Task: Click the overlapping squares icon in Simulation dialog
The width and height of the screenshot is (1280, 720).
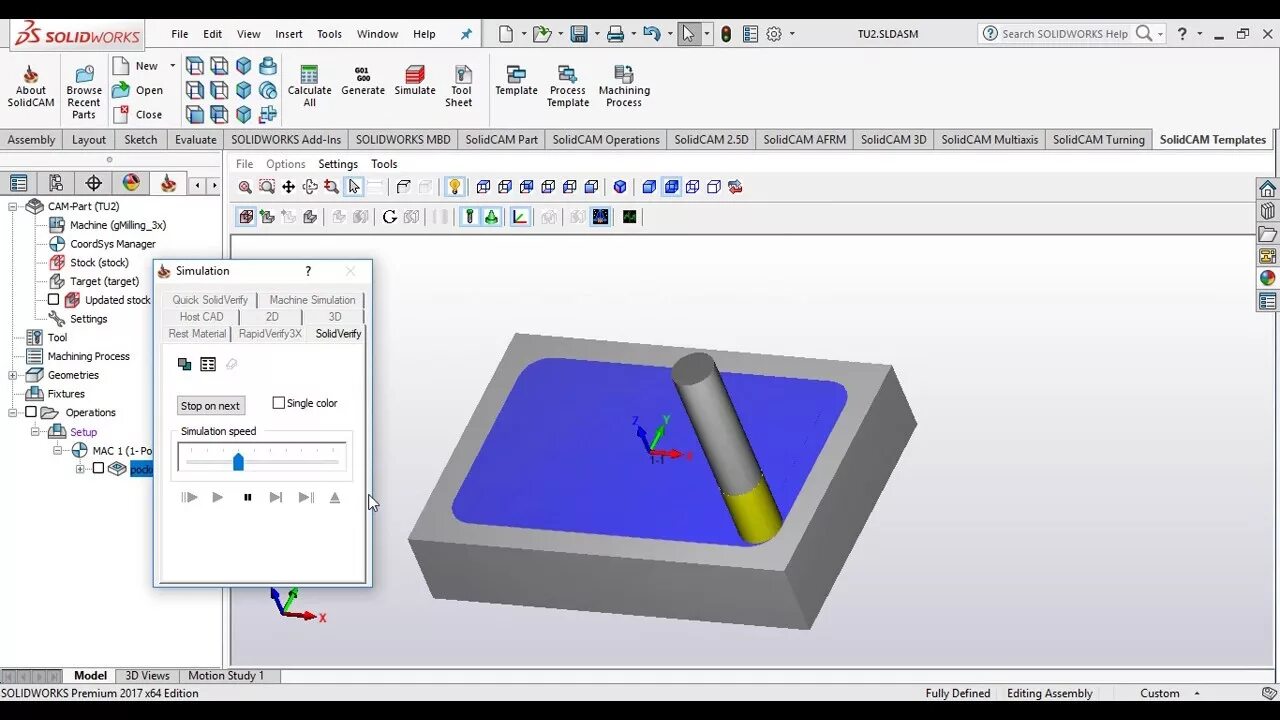Action: pyautogui.click(x=184, y=364)
